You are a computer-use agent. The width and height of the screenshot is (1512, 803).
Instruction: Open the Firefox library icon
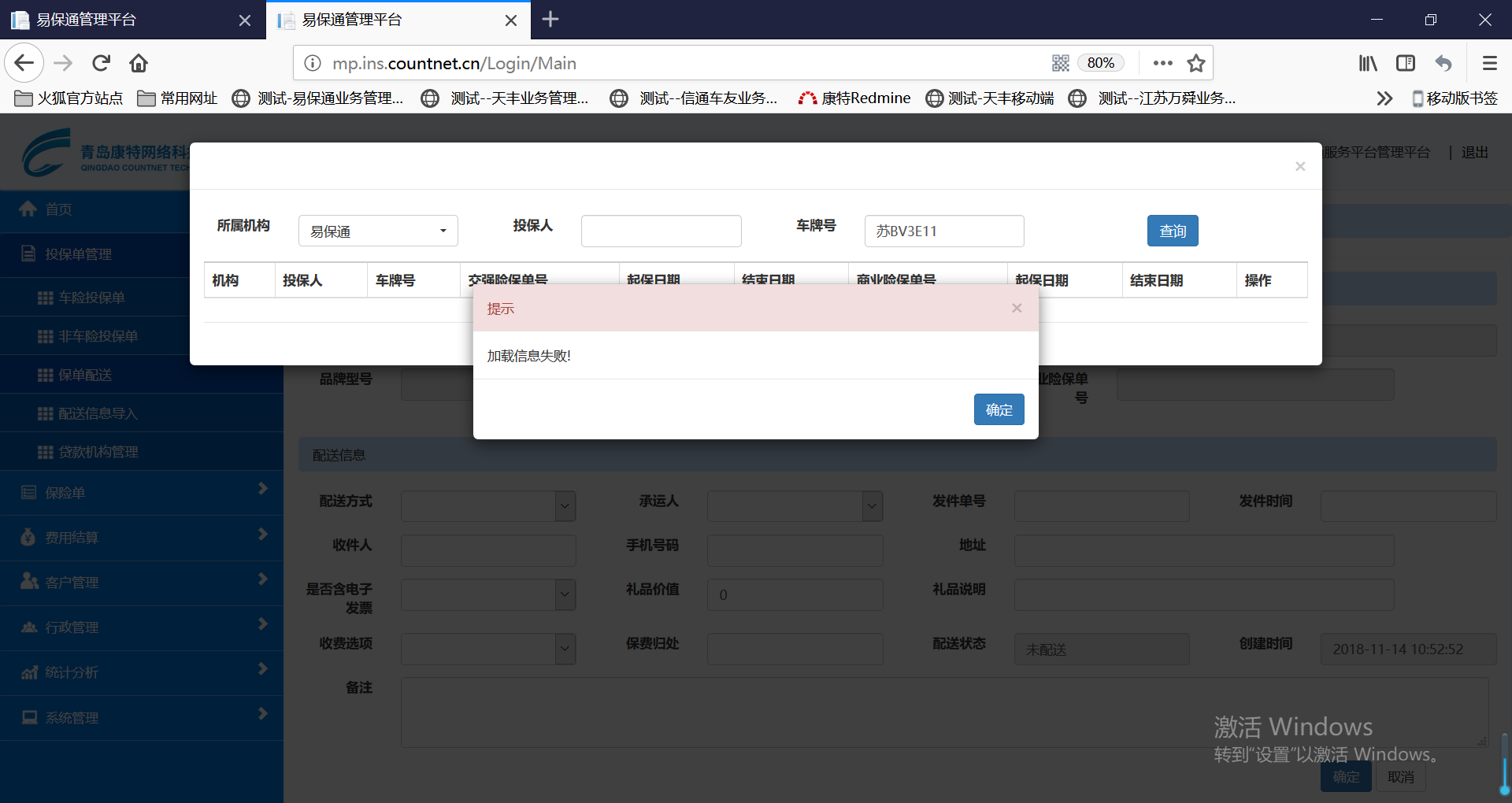pyautogui.click(x=1368, y=63)
